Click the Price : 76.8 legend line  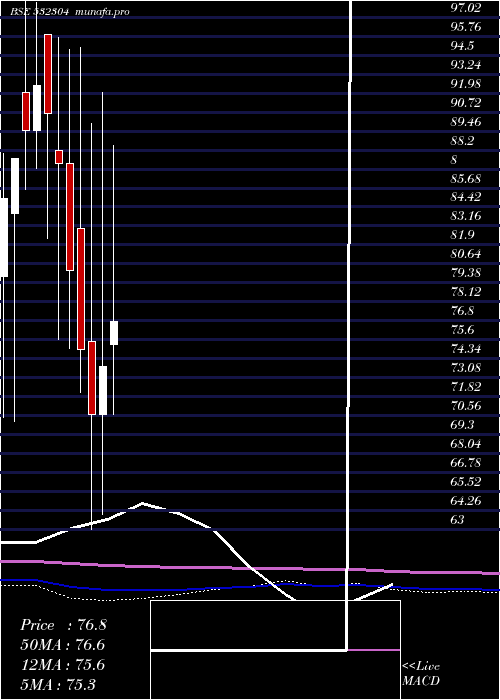[x=63, y=625]
